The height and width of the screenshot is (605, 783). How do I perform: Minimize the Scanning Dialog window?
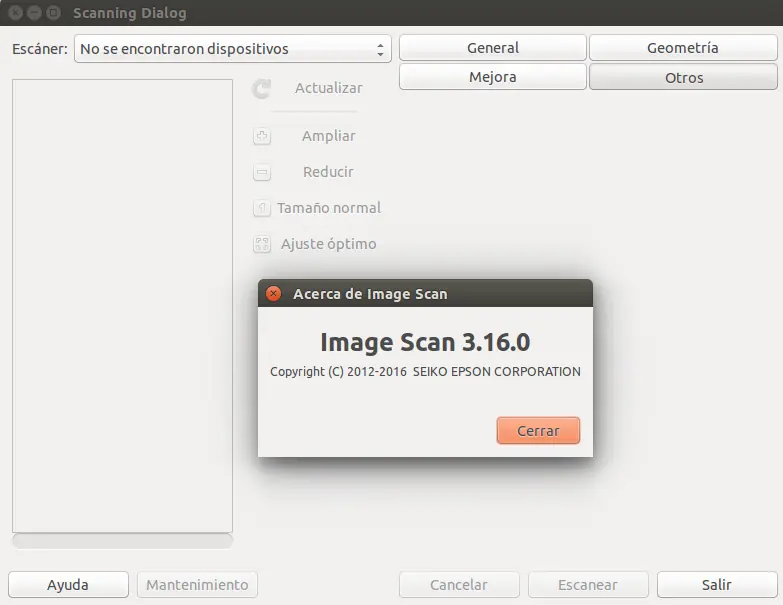click(34, 12)
